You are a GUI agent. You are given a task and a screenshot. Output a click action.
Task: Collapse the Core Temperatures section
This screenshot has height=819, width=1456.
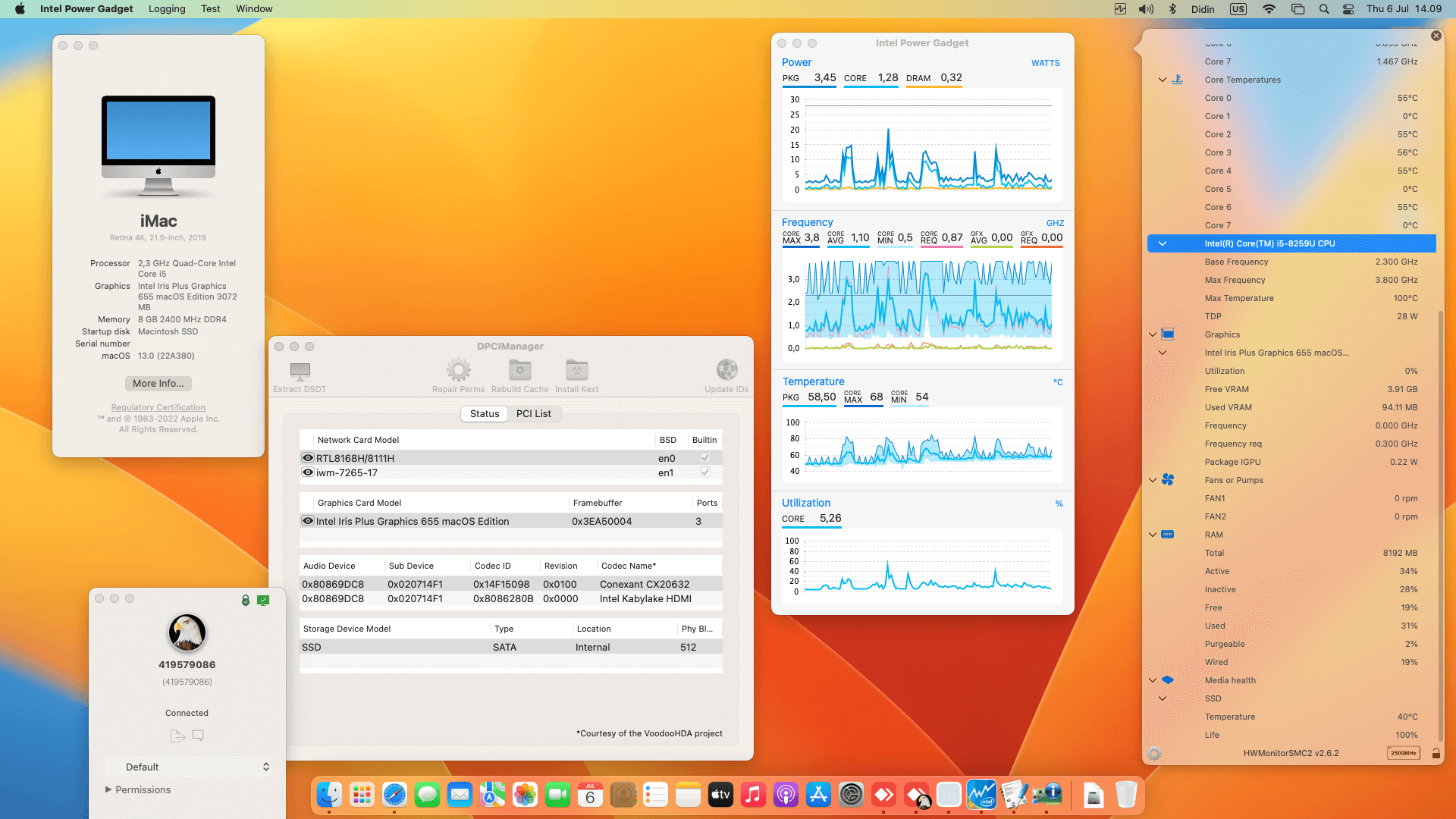[1162, 80]
